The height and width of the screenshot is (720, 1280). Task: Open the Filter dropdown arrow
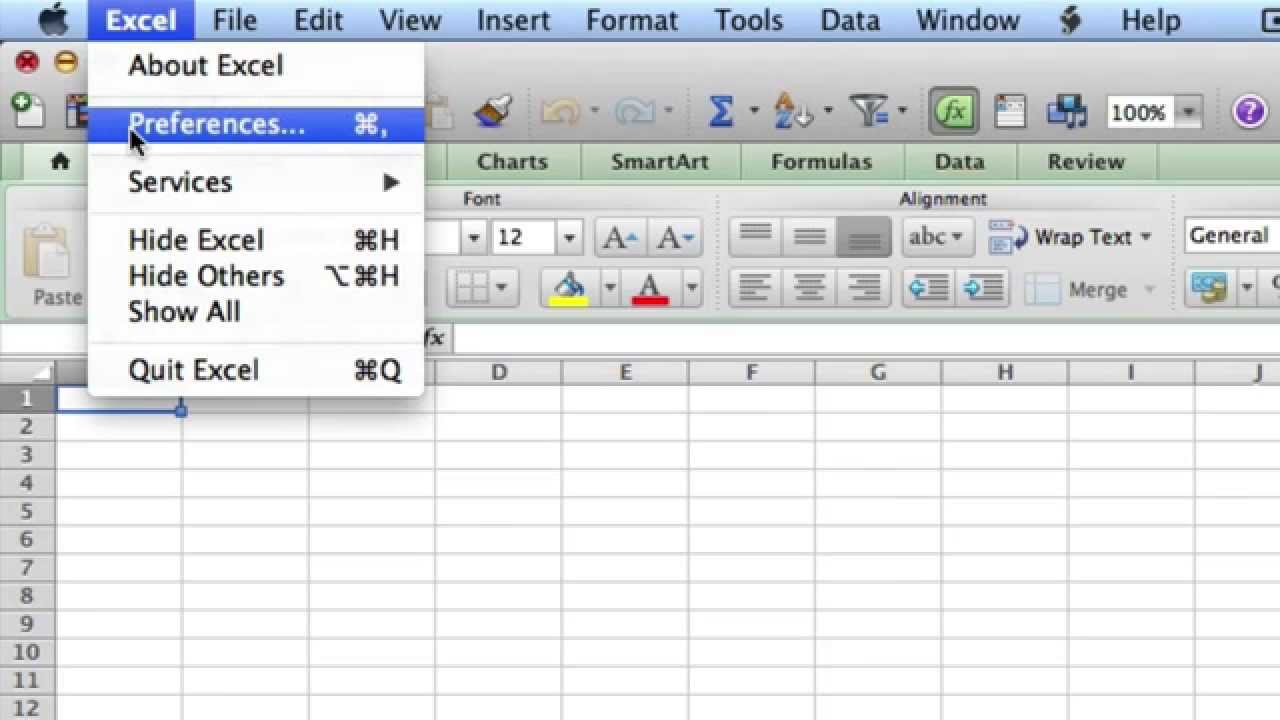[x=902, y=112]
